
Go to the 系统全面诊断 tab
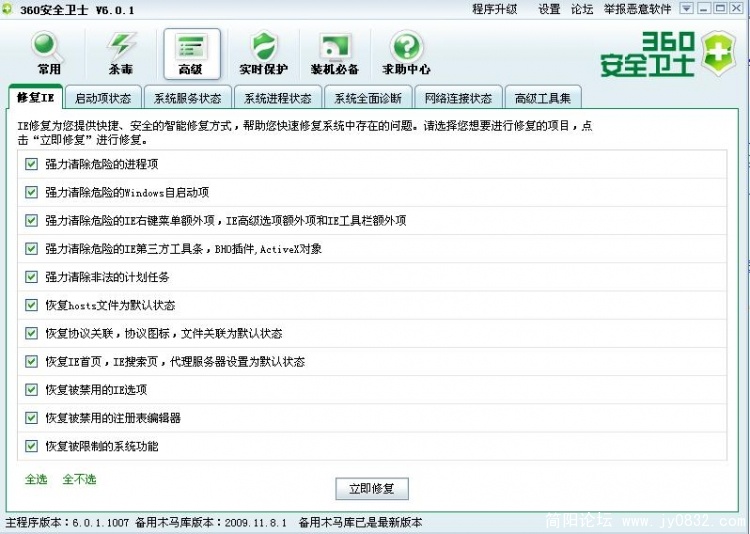368,99
